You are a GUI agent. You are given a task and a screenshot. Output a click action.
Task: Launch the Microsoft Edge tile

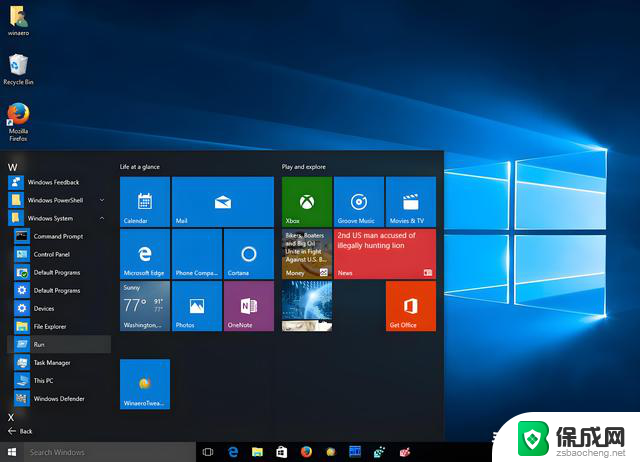click(x=145, y=254)
